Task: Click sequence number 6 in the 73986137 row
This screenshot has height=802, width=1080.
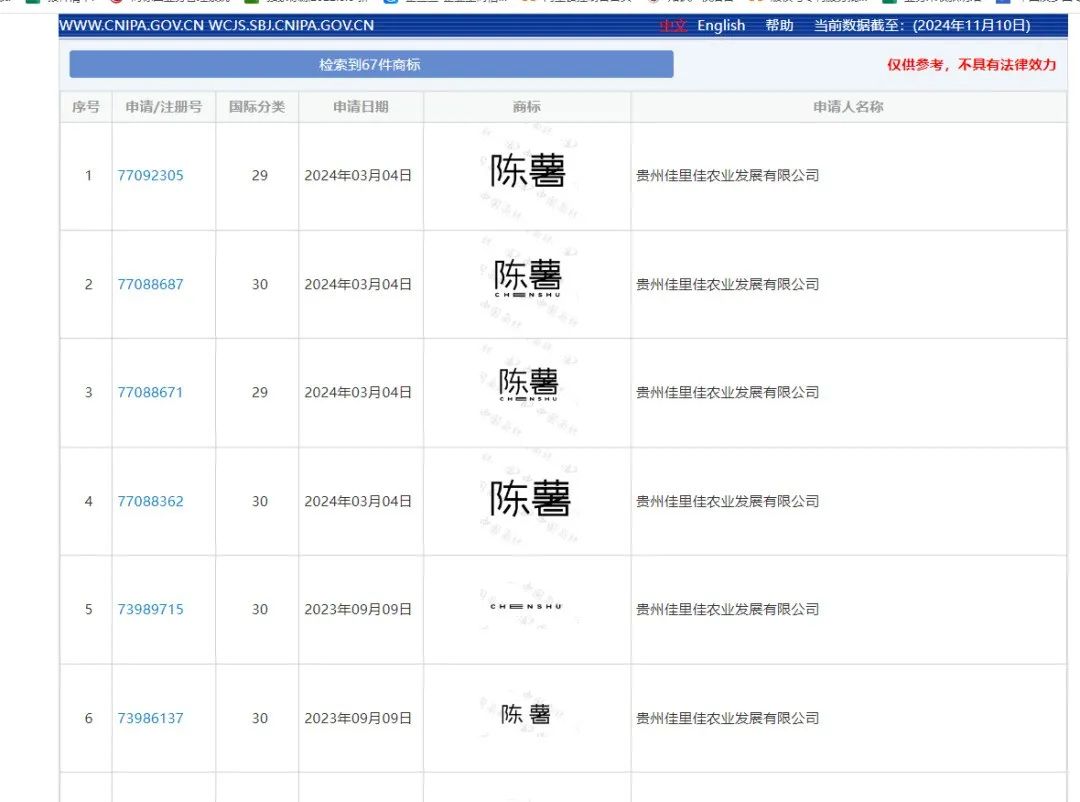Action: tap(88, 718)
